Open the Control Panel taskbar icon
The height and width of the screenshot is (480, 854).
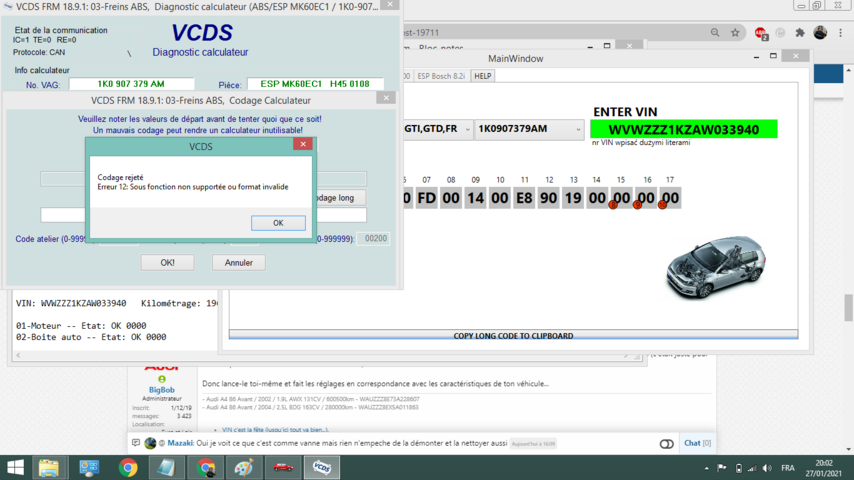89,467
